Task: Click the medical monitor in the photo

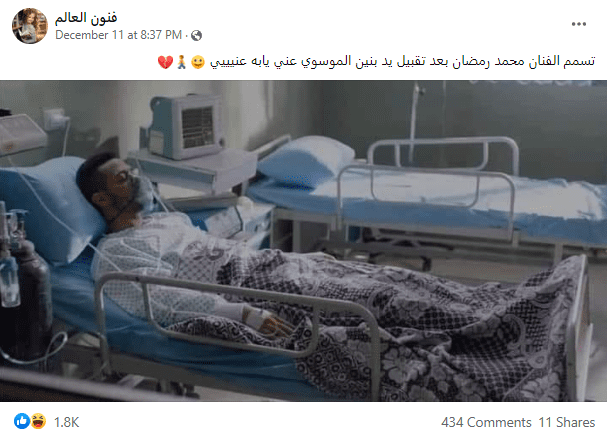Action: (x=184, y=126)
